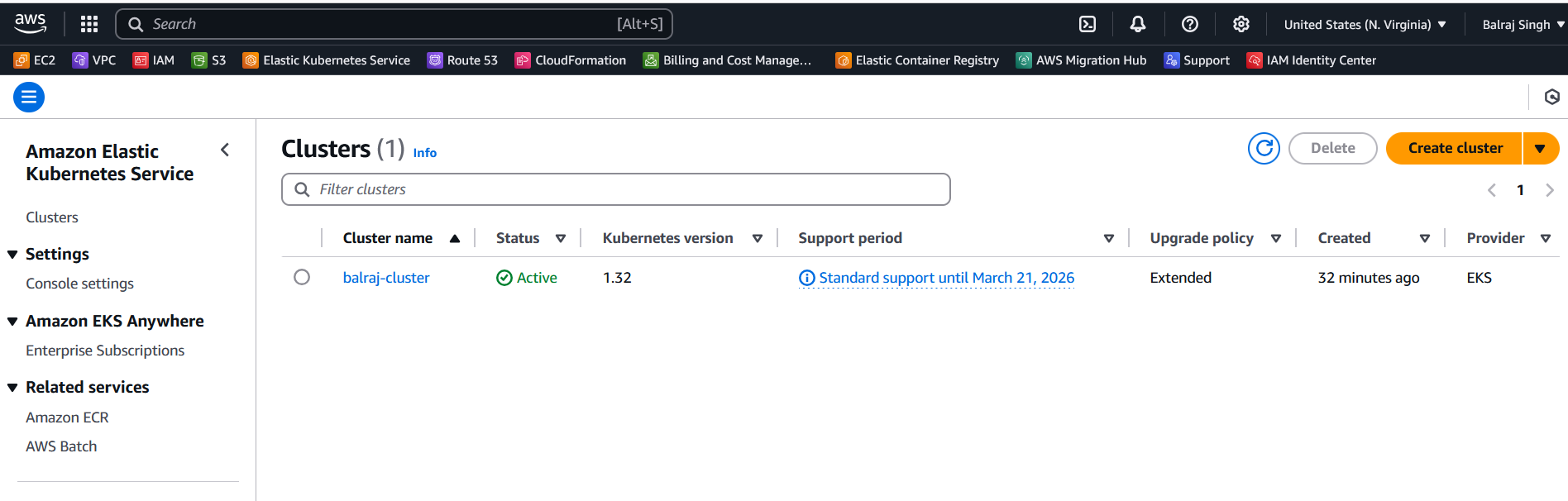Click the IAM bookmark icon

pos(141,60)
